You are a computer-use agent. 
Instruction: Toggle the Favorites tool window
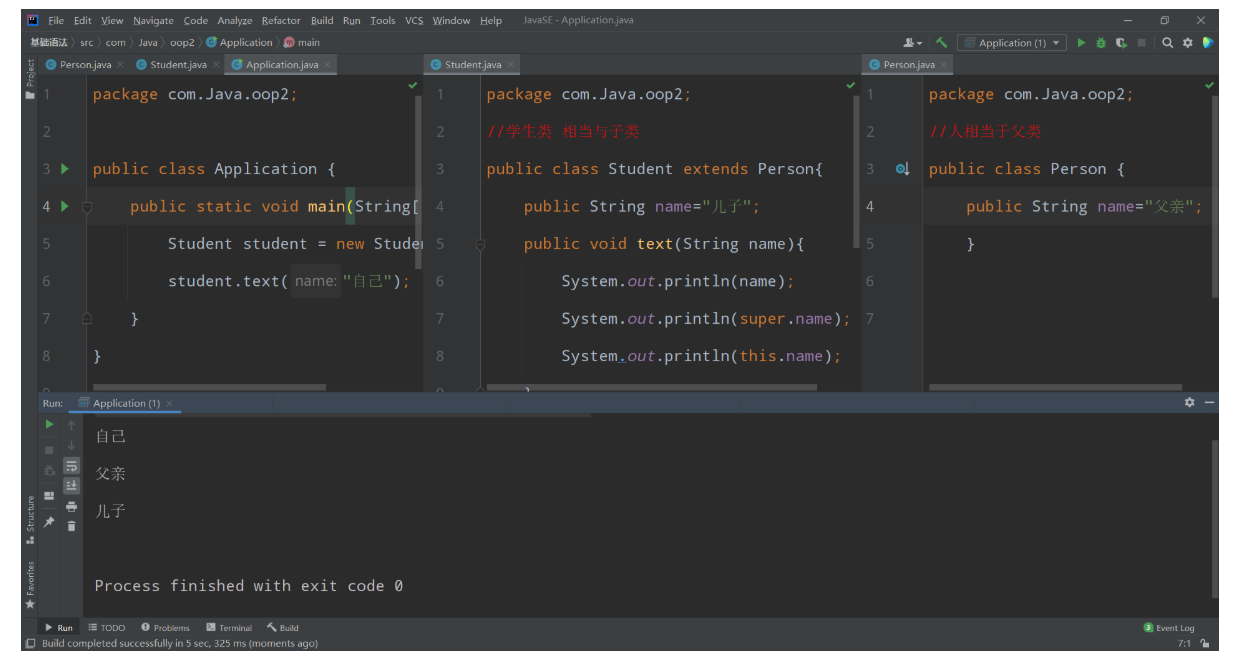[30, 586]
